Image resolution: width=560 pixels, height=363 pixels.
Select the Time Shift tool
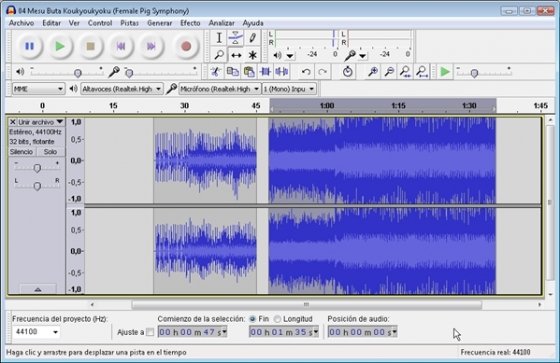coord(235,55)
